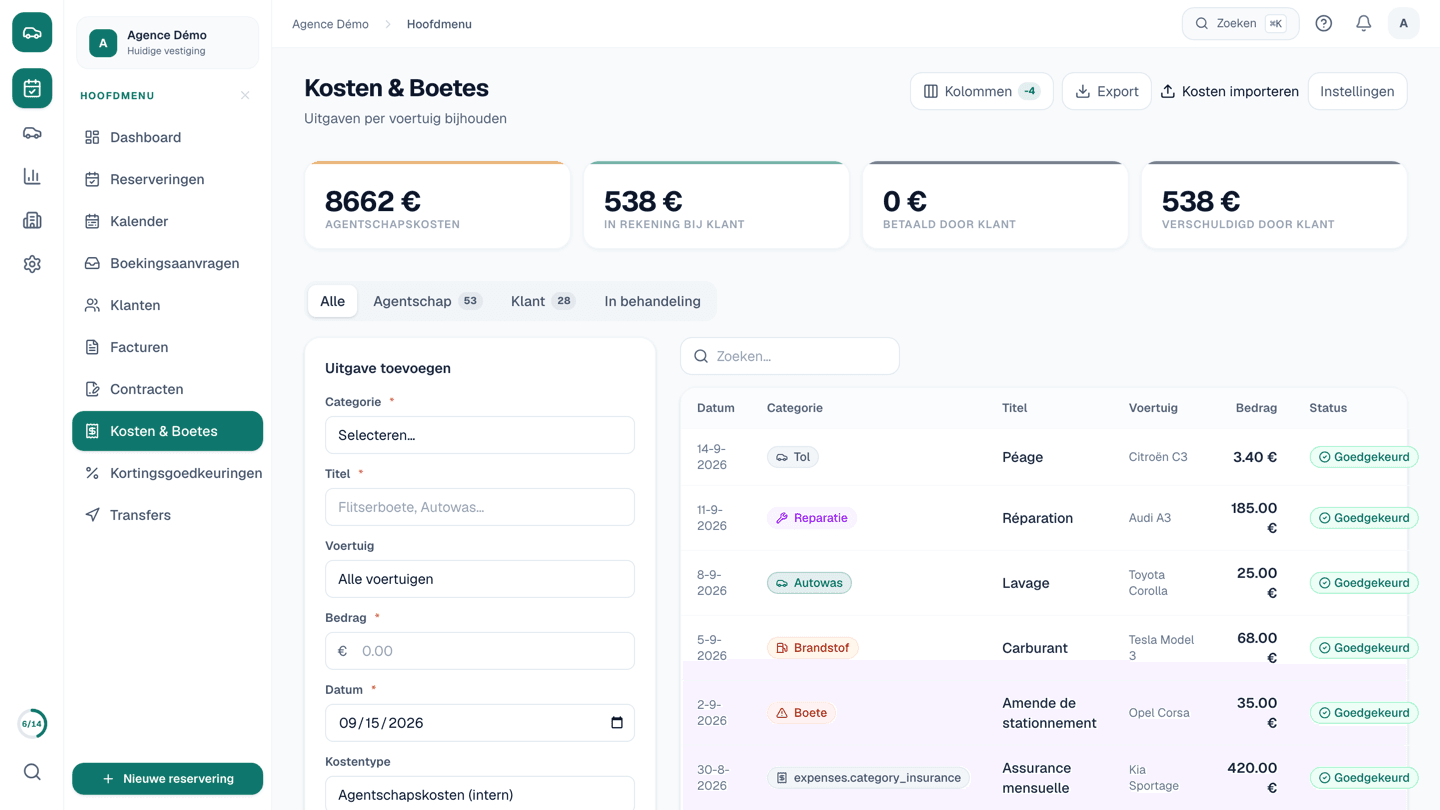This screenshot has width=1440, height=810.
Task: Open the calendar-check icon in the rail
Action: pyautogui.click(x=32, y=88)
